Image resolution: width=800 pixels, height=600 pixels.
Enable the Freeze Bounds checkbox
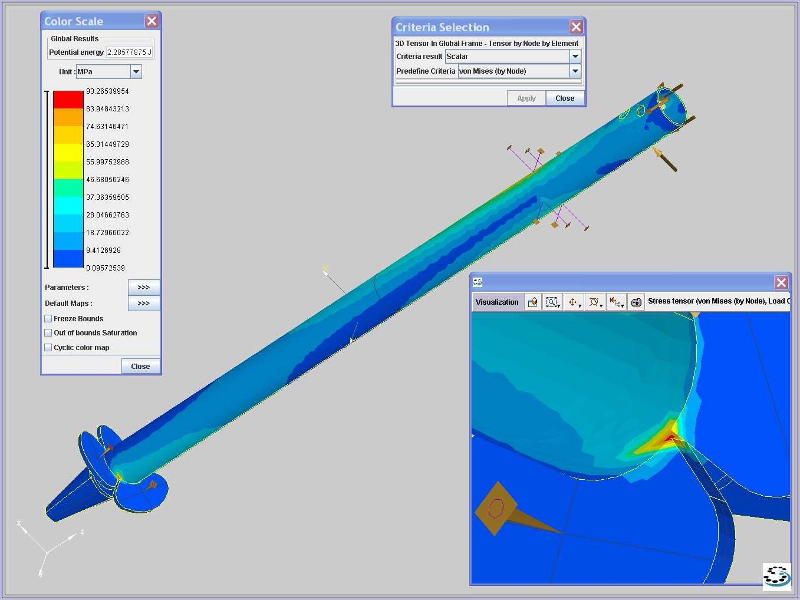tap(48, 319)
